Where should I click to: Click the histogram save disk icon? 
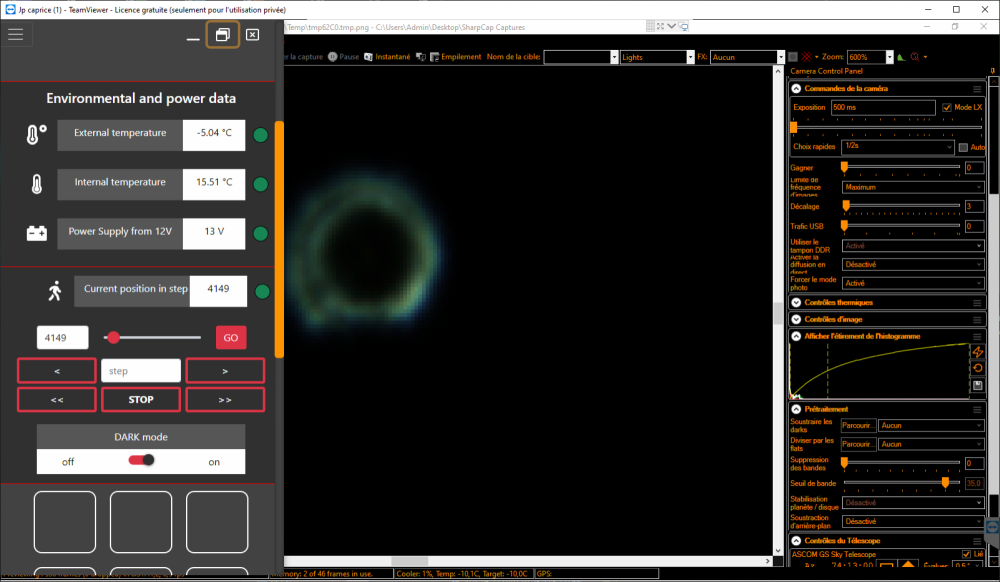978,385
